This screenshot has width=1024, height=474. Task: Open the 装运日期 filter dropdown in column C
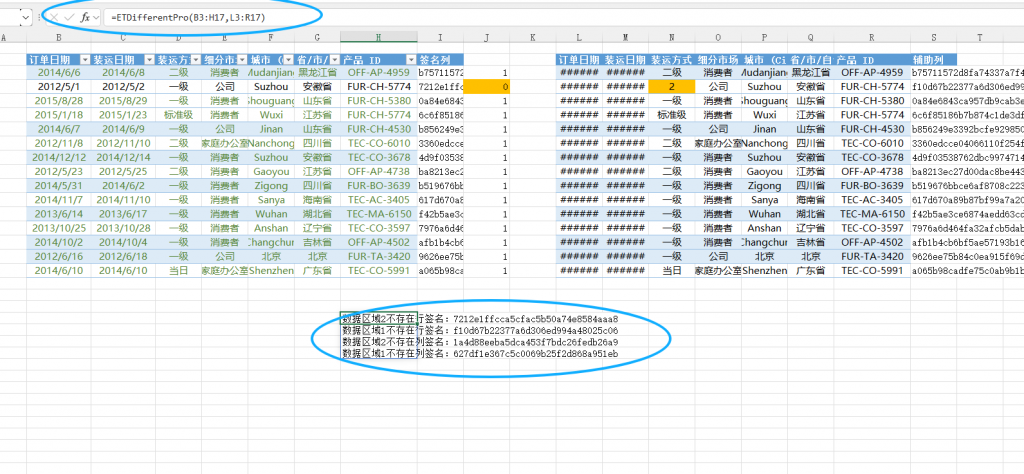(x=148, y=59)
